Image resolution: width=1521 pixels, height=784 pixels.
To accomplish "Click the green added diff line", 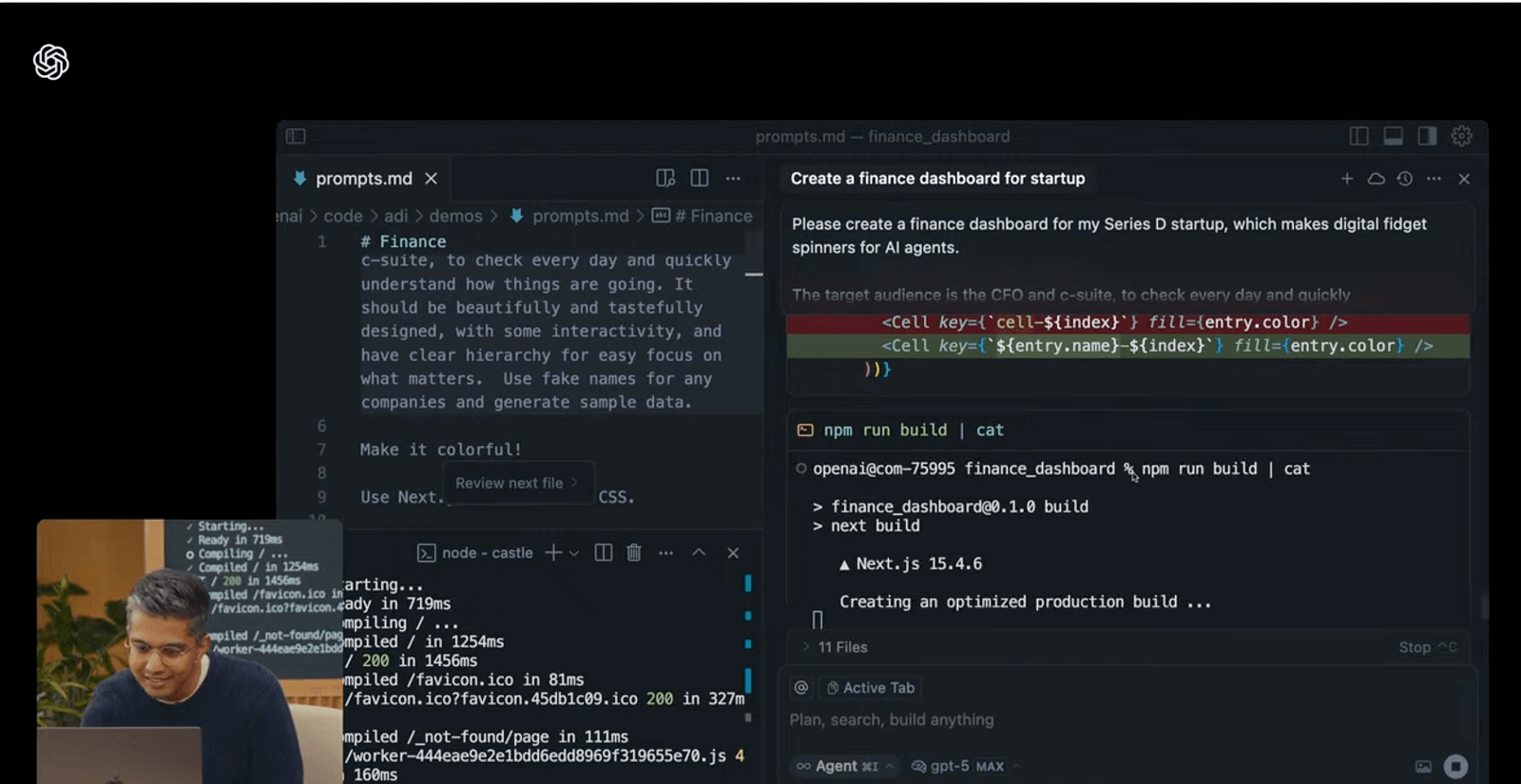I will (1127, 346).
